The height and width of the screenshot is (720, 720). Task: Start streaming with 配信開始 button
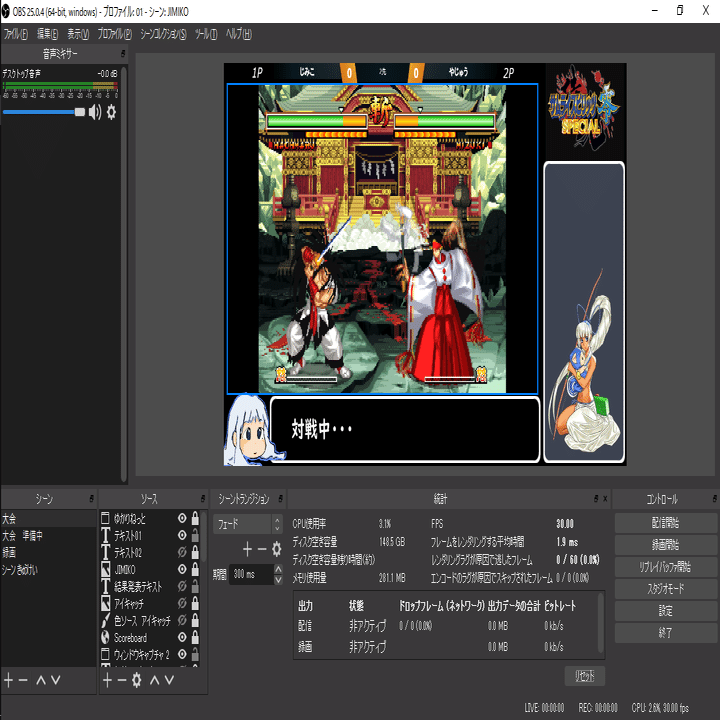665,523
